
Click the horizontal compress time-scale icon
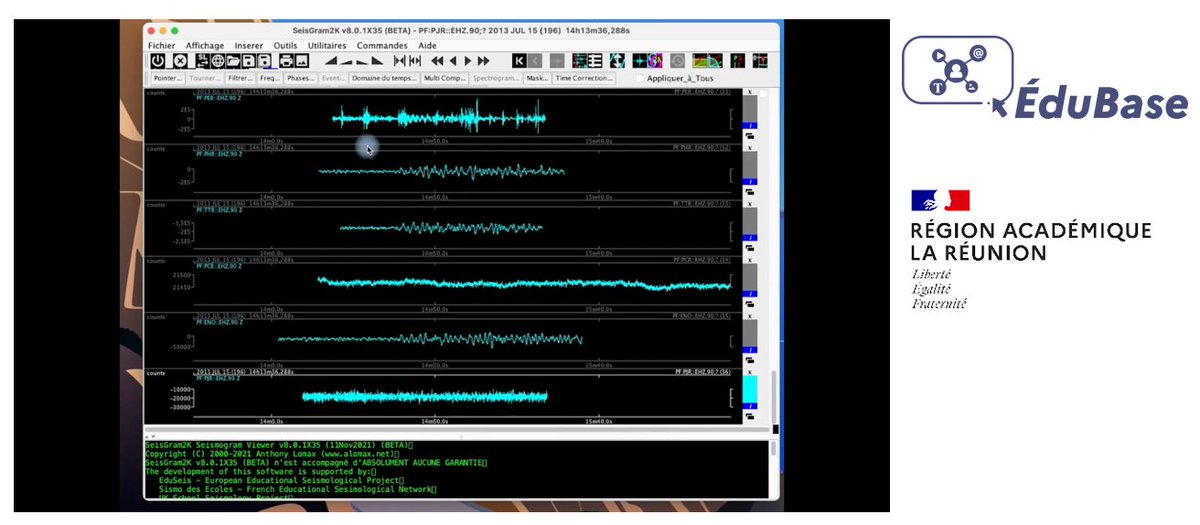tap(399, 61)
